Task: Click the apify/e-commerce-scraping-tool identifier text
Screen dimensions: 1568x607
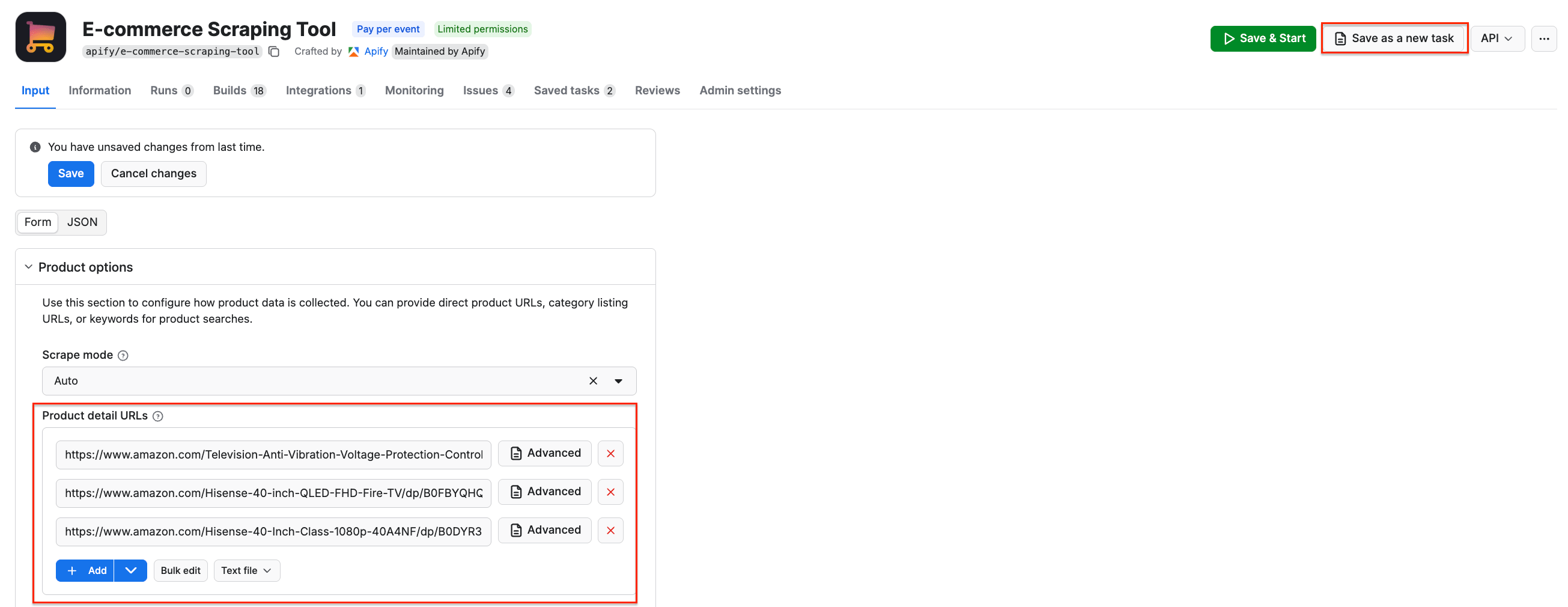Action: coord(173,52)
